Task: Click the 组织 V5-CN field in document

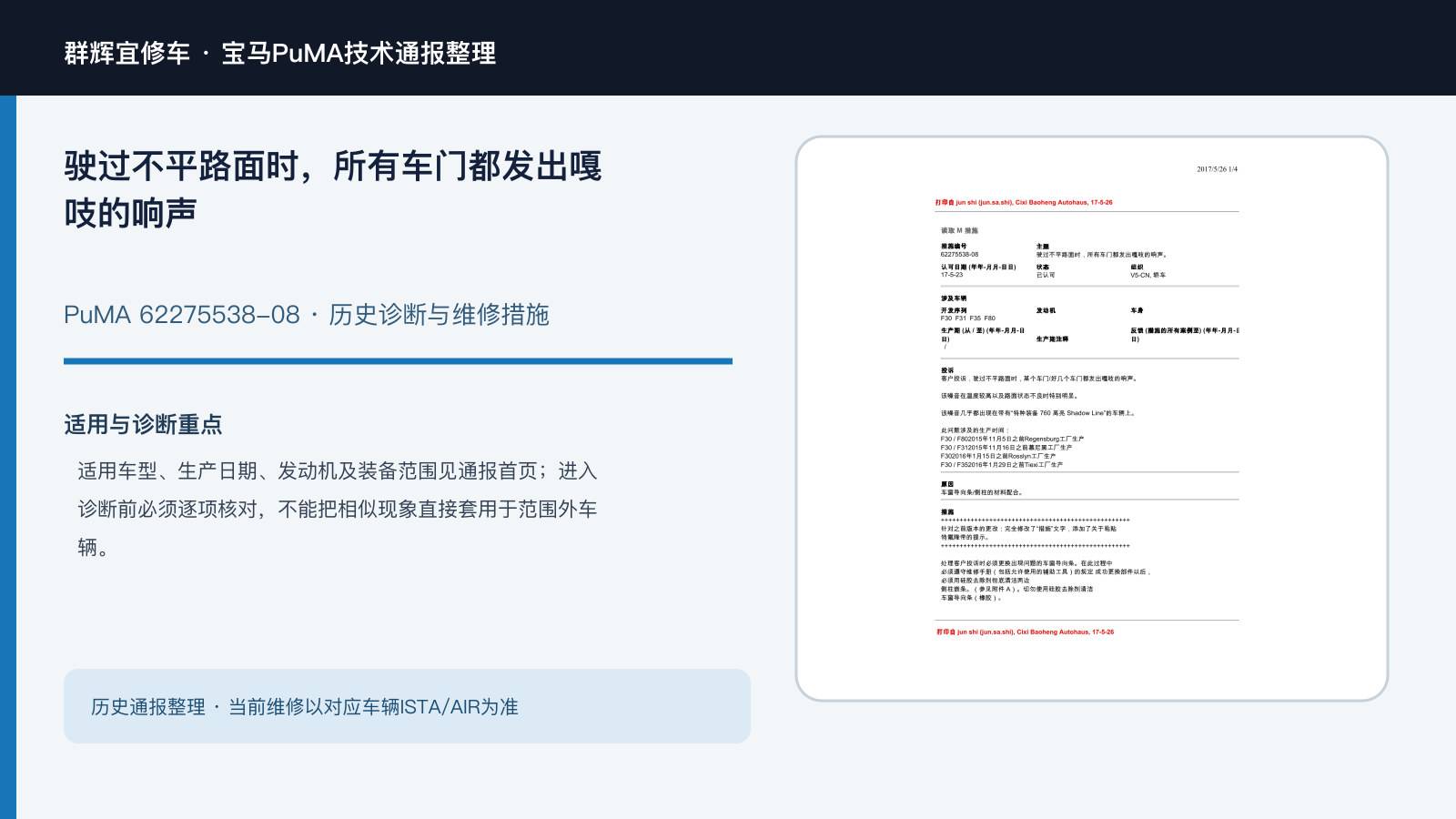Action: pos(1148,271)
